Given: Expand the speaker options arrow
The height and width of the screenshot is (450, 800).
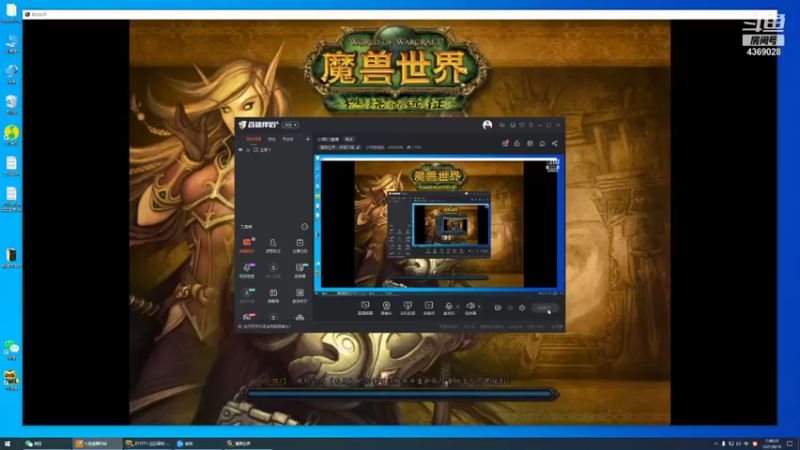Looking at the screenshot, I should (479, 307).
